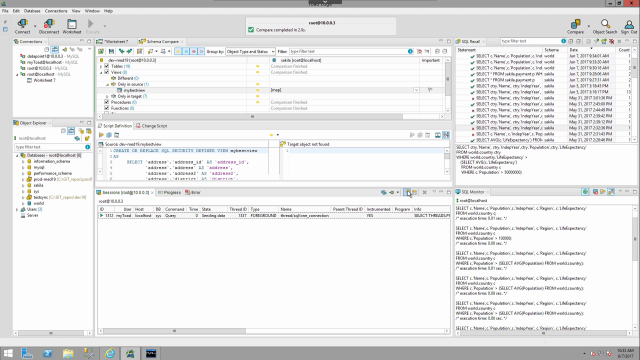Collapse the Only in source node
The height and width of the screenshot is (360, 640).
(108, 84)
